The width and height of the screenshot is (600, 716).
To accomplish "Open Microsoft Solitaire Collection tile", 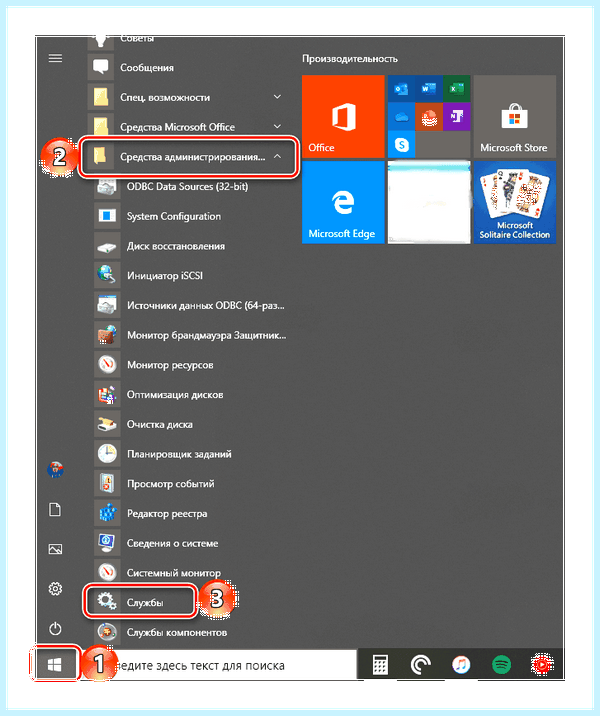I will (x=515, y=202).
